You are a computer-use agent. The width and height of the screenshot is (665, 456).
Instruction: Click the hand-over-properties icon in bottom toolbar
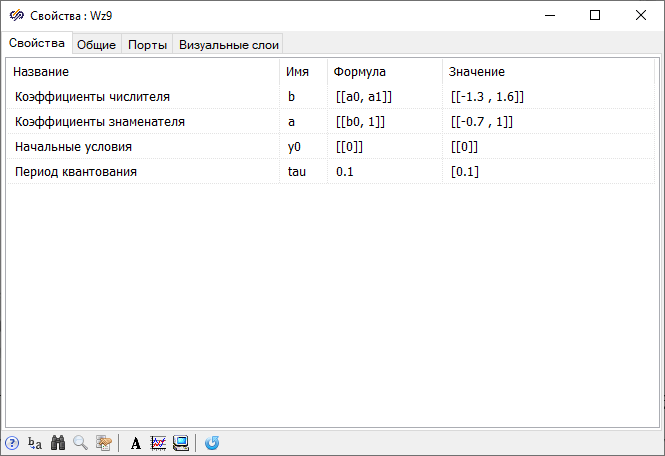(x=103, y=443)
